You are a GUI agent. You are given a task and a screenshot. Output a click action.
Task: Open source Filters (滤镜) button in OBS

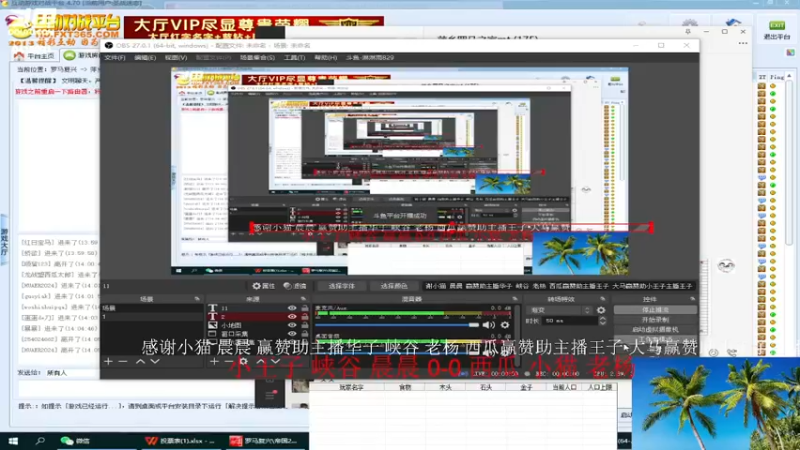pyautogui.click(x=295, y=286)
